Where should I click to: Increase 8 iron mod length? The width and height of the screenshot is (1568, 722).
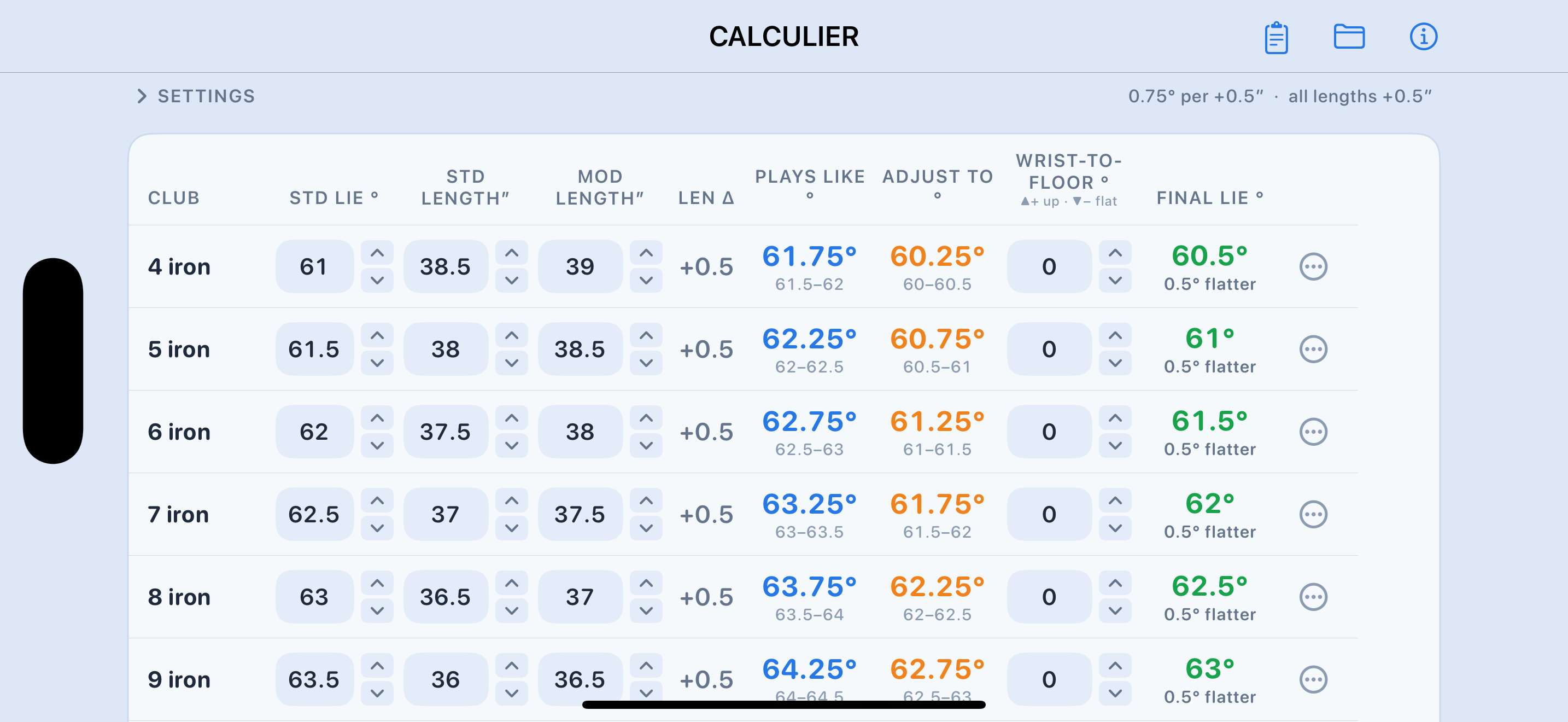pyautogui.click(x=646, y=583)
